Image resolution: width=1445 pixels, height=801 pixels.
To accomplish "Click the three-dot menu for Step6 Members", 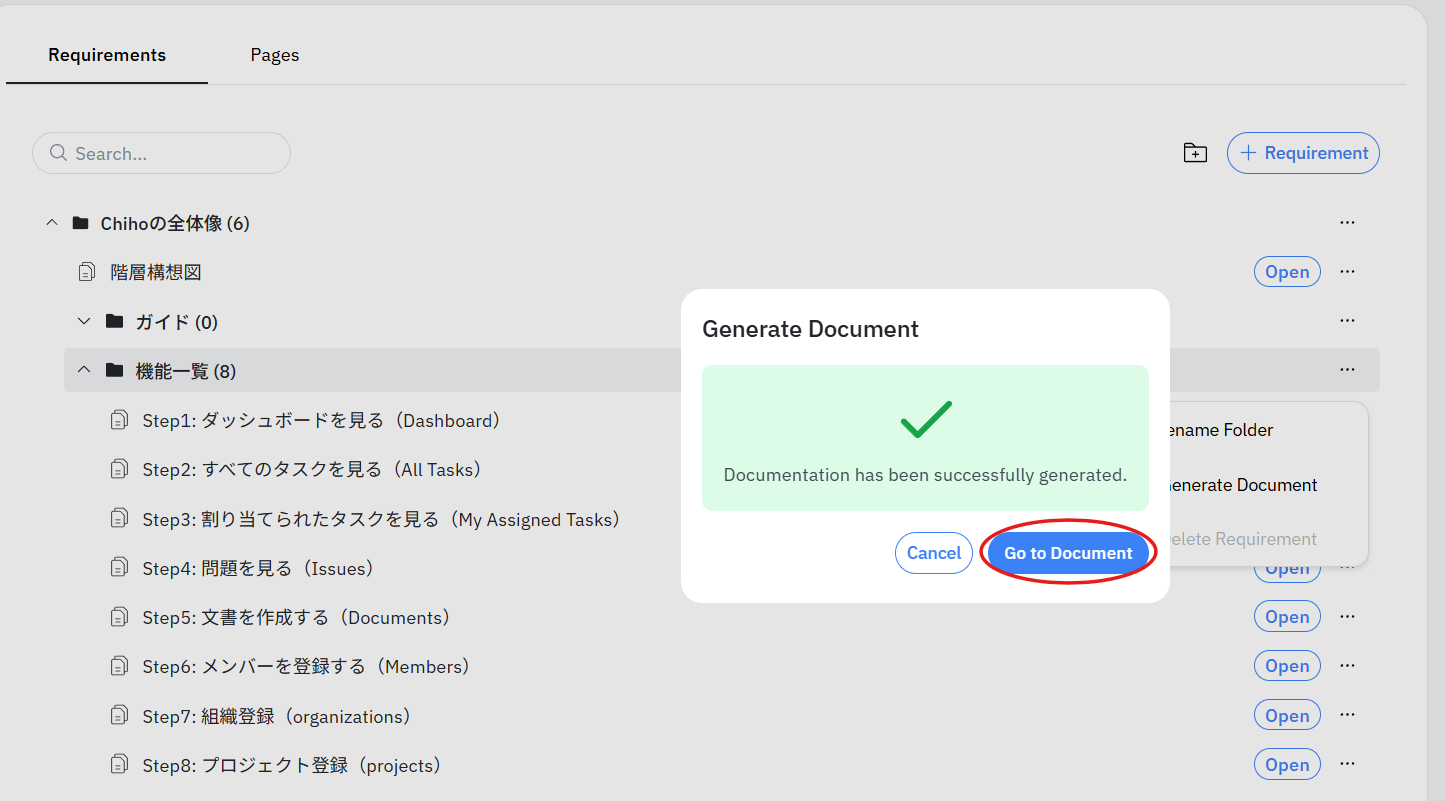I will pos(1347,666).
